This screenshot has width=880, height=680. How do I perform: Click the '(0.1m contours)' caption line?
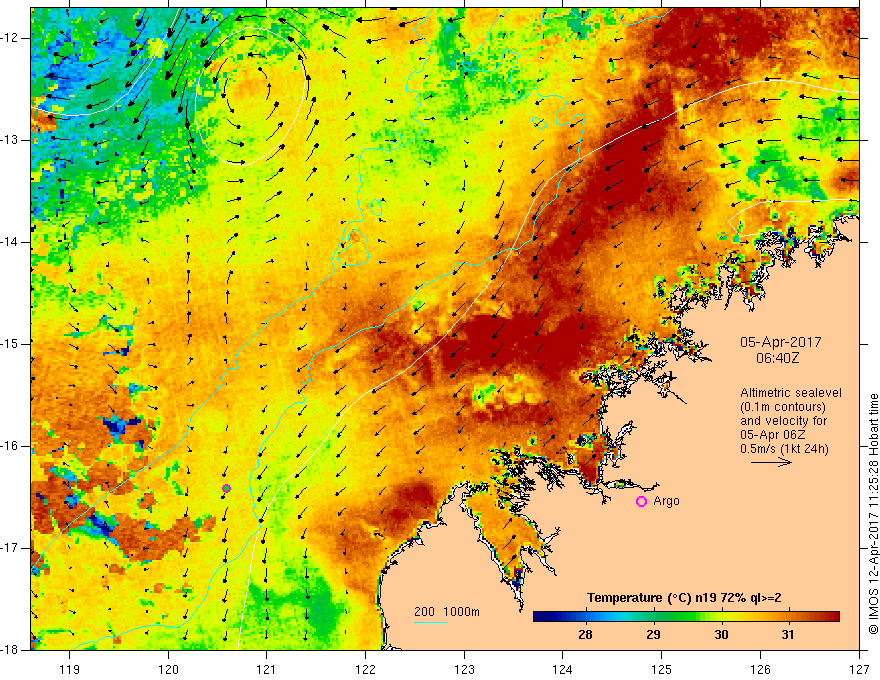782,407
